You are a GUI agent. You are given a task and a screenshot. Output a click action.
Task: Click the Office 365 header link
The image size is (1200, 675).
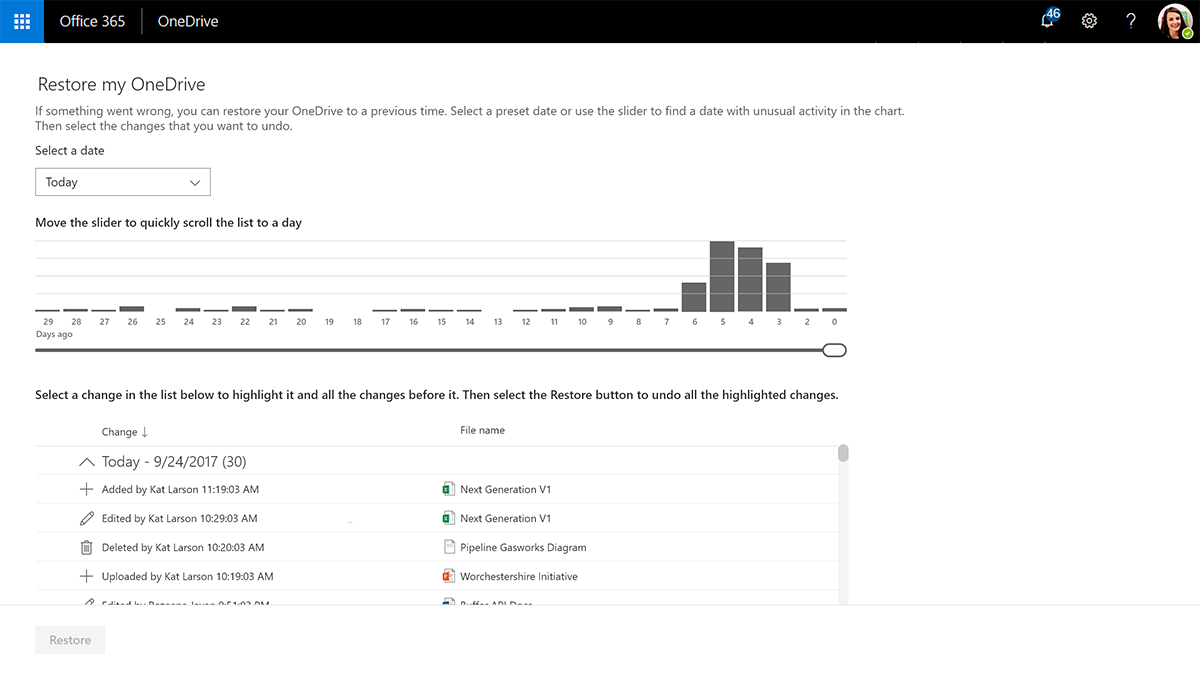(x=92, y=21)
